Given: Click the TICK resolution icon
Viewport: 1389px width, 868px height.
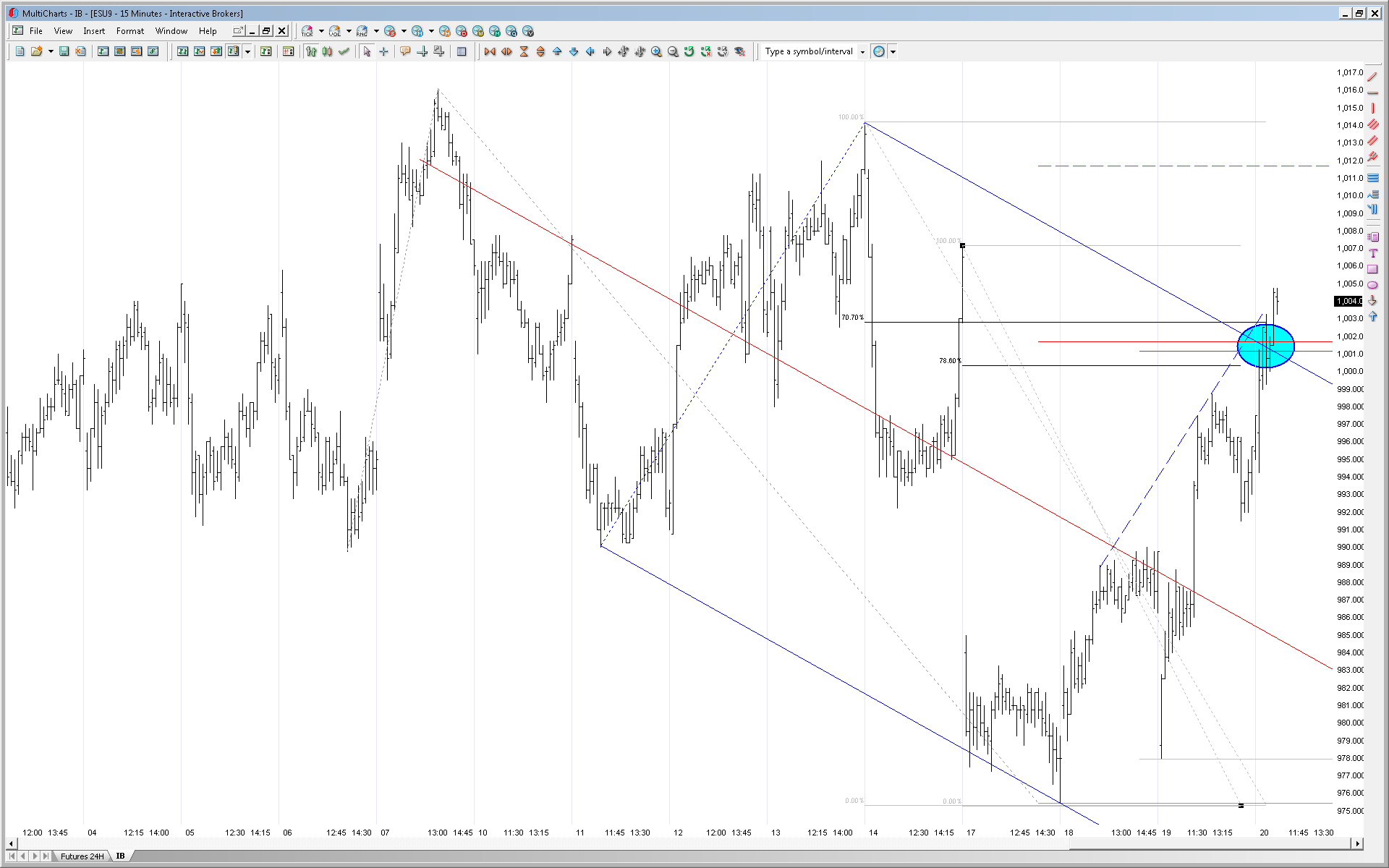Looking at the screenshot, I should pyautogui.click(x=307, y=31).
